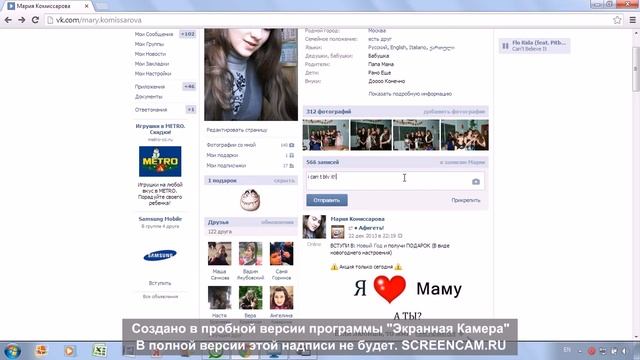Open Ответожания in the sidebar
The height and width of the screenshot is (360, 640).
pyautogui.click(x=151, y=109)
